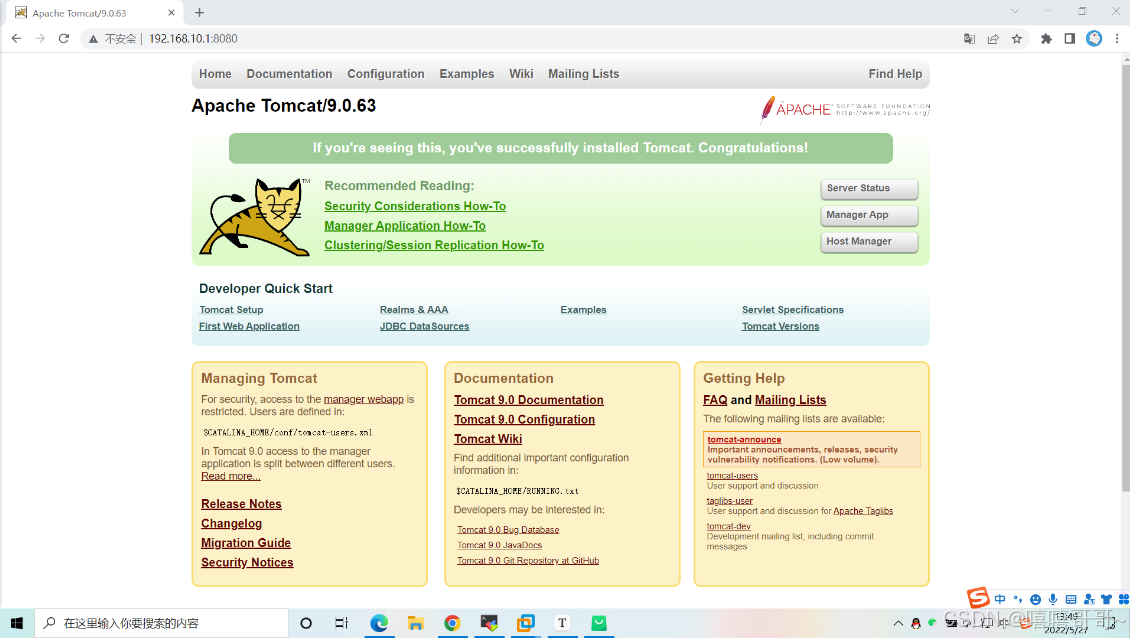The width and height of the screenshot is (1130, 639).
Task: Click the Server Status button
Action: (x=869, y=189)
